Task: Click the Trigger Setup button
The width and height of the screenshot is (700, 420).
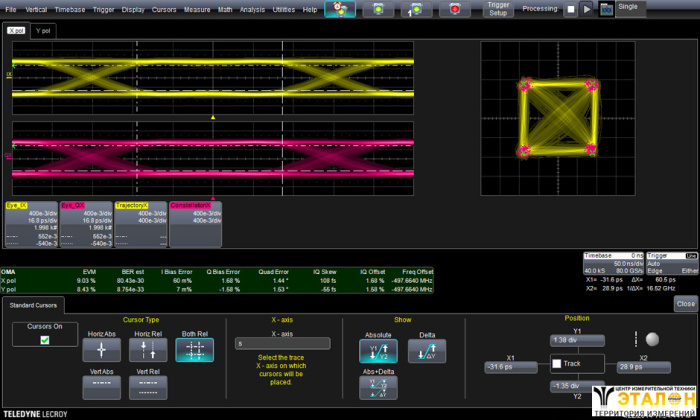Action: [x=498, y=9]
